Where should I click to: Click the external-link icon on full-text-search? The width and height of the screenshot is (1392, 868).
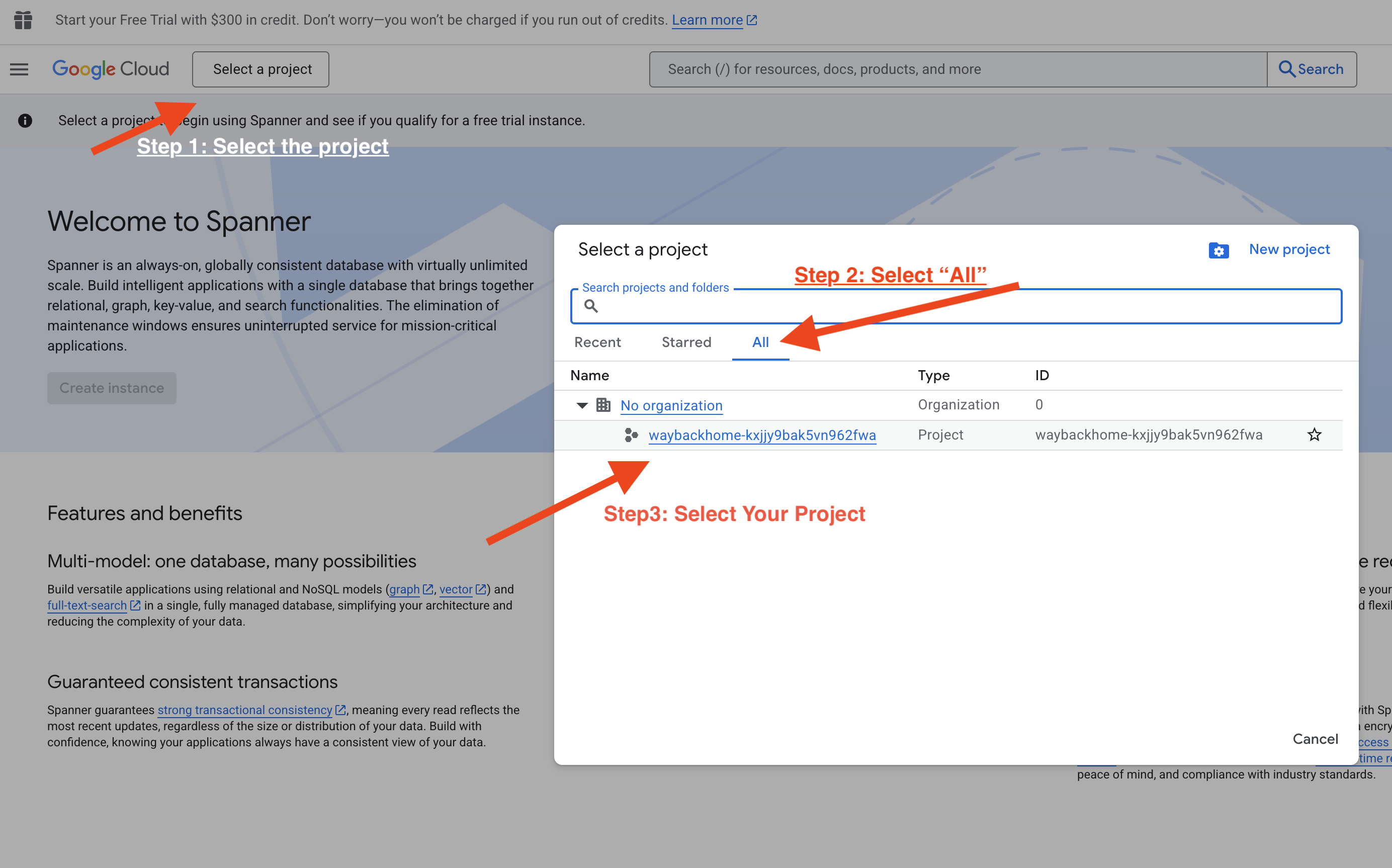(x=135, y=605)
